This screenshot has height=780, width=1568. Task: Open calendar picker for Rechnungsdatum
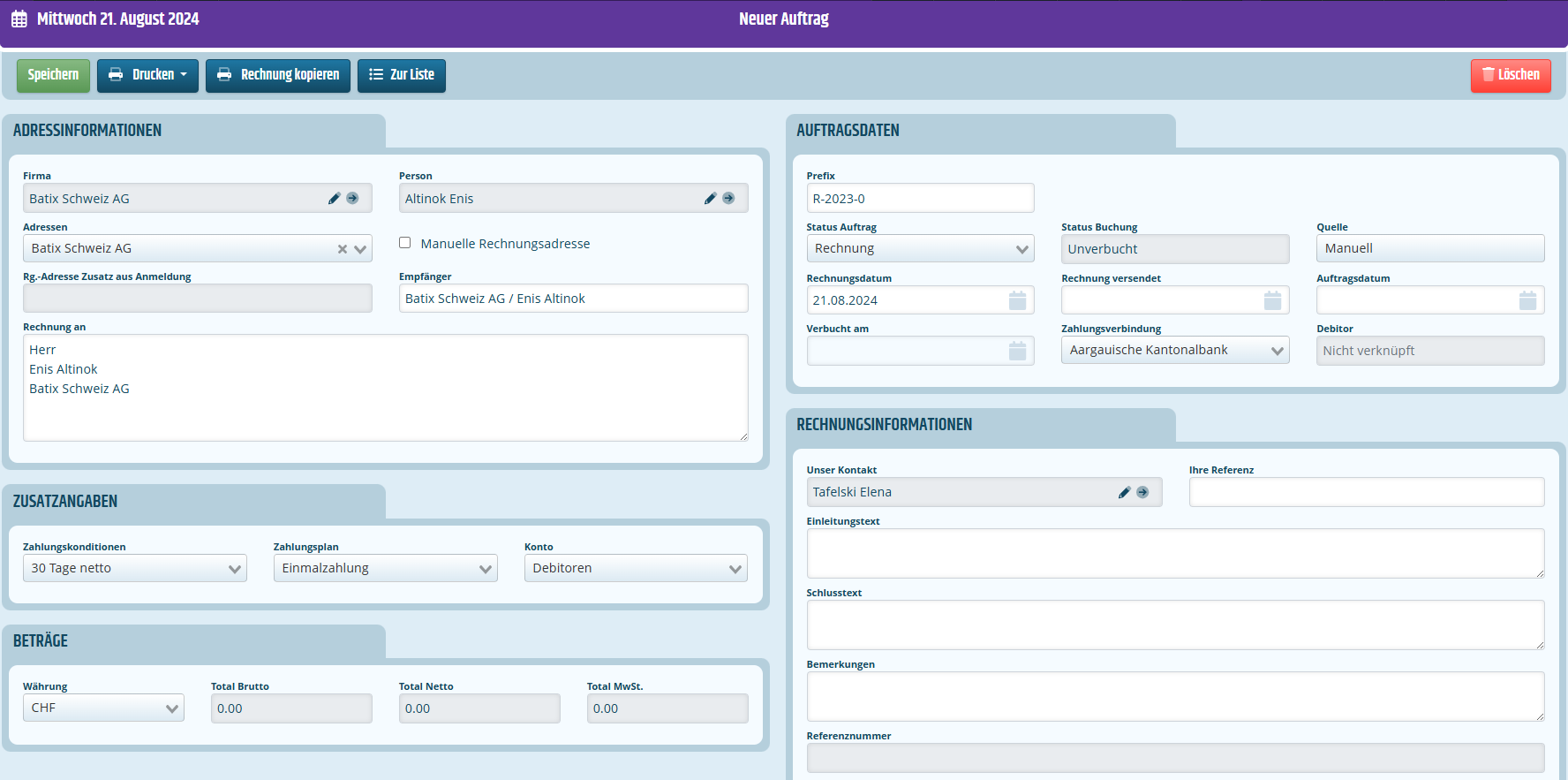click(x=1017, y=300)
